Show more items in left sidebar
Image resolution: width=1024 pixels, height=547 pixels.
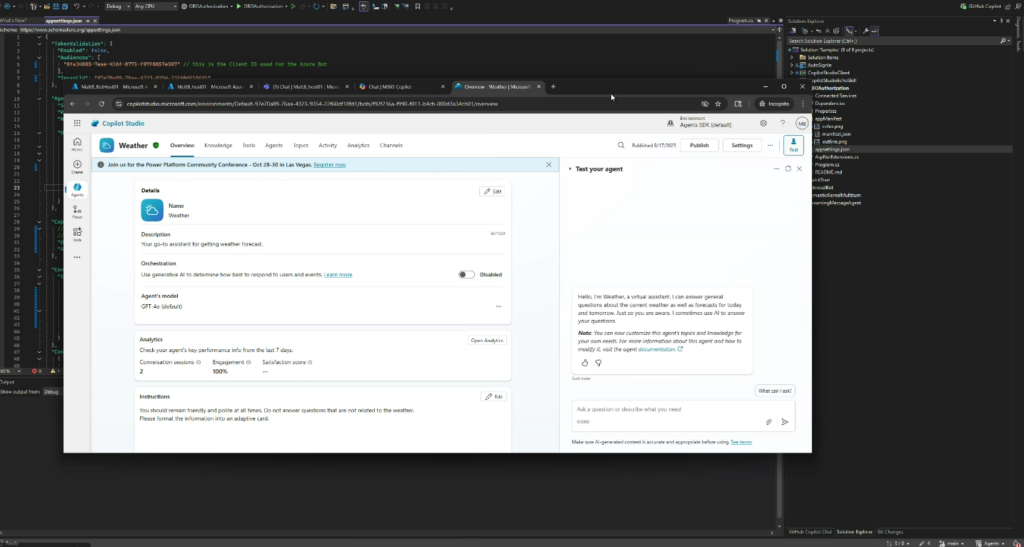(77, 257)
